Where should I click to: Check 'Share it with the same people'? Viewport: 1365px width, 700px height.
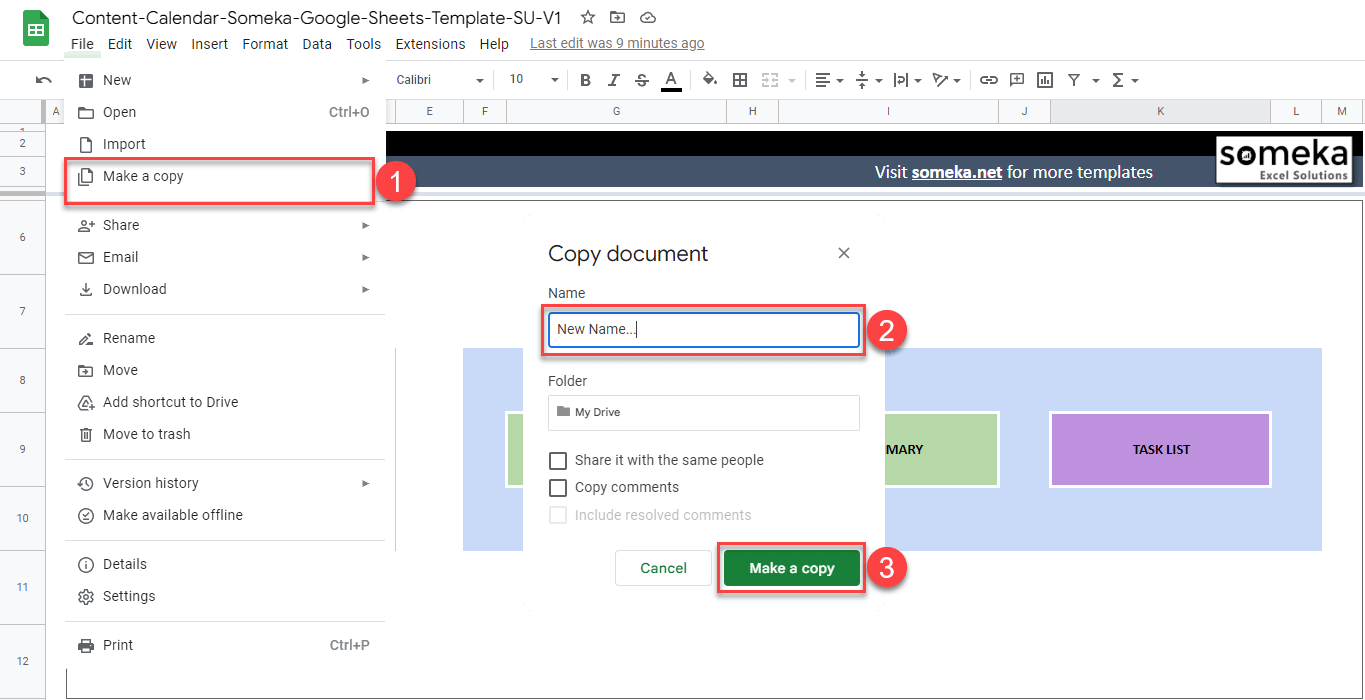558,460
